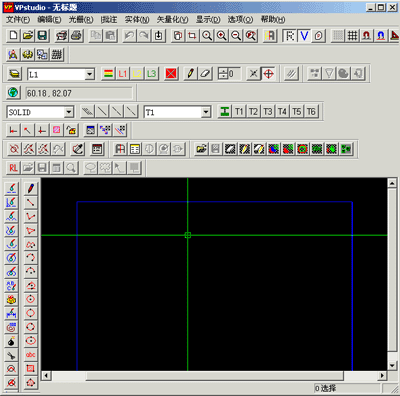Click the RL raster load icon
The image size is (400, 396).
click(13, 168)
